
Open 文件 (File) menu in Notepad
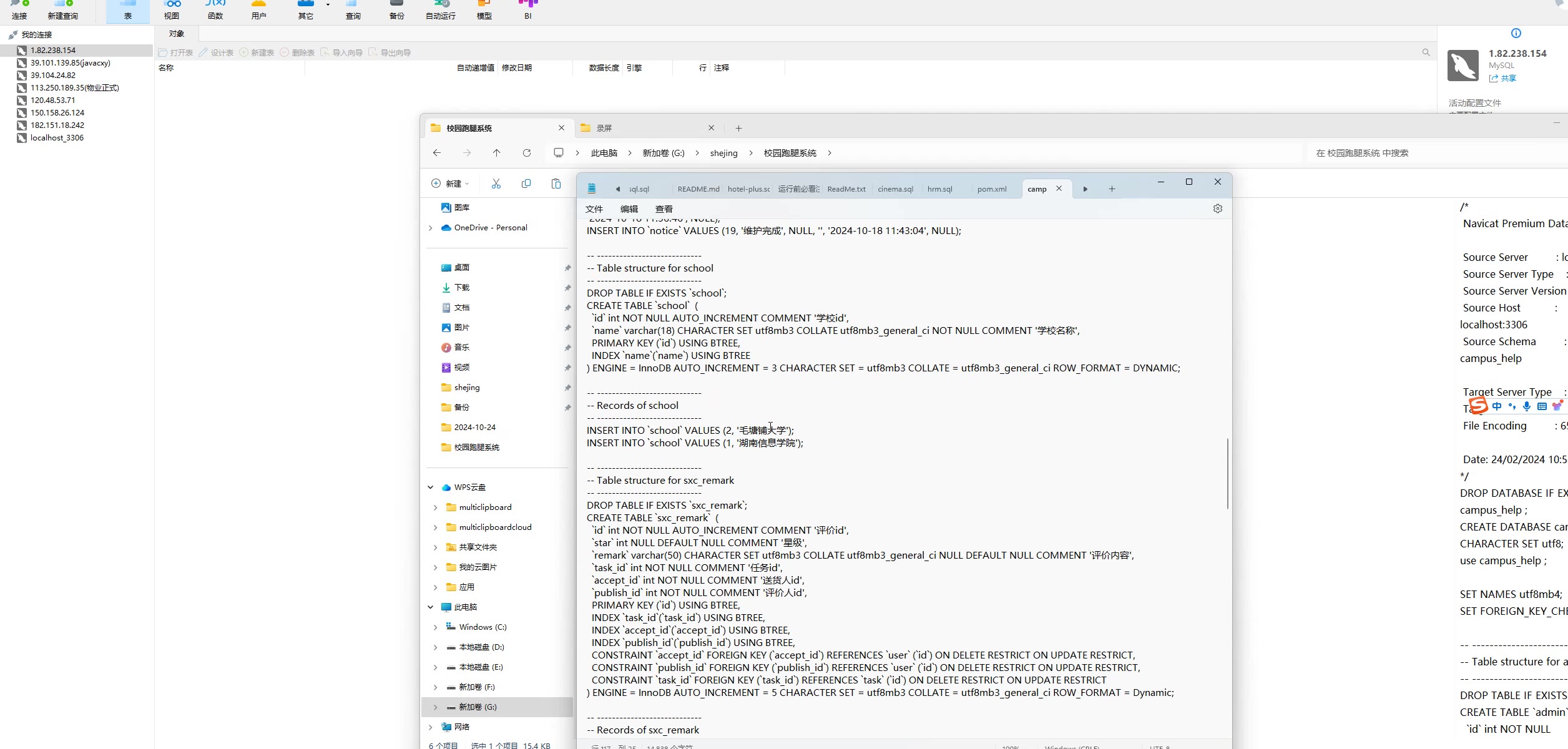[x=594, y=209]
